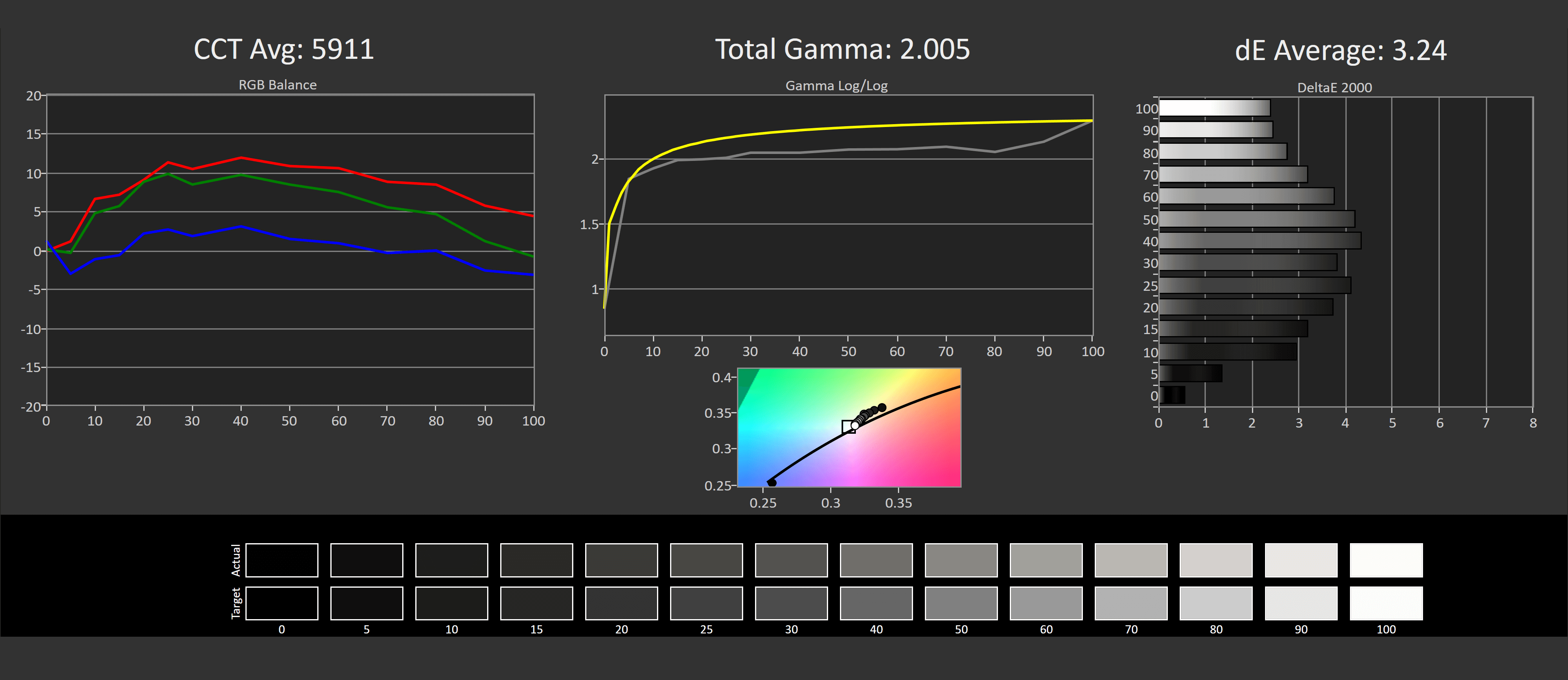
Task: Select the Target swatch labeled 100
Action: click(x=1385, y=603)
